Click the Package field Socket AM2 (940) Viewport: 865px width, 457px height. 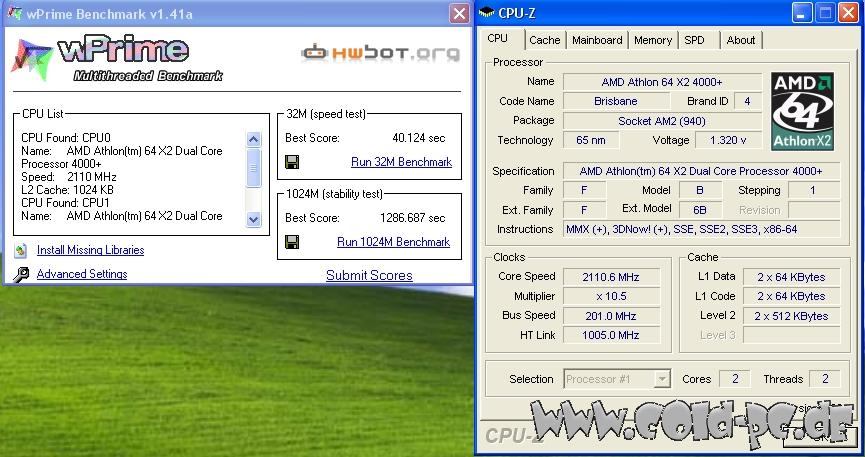point(661,121)
